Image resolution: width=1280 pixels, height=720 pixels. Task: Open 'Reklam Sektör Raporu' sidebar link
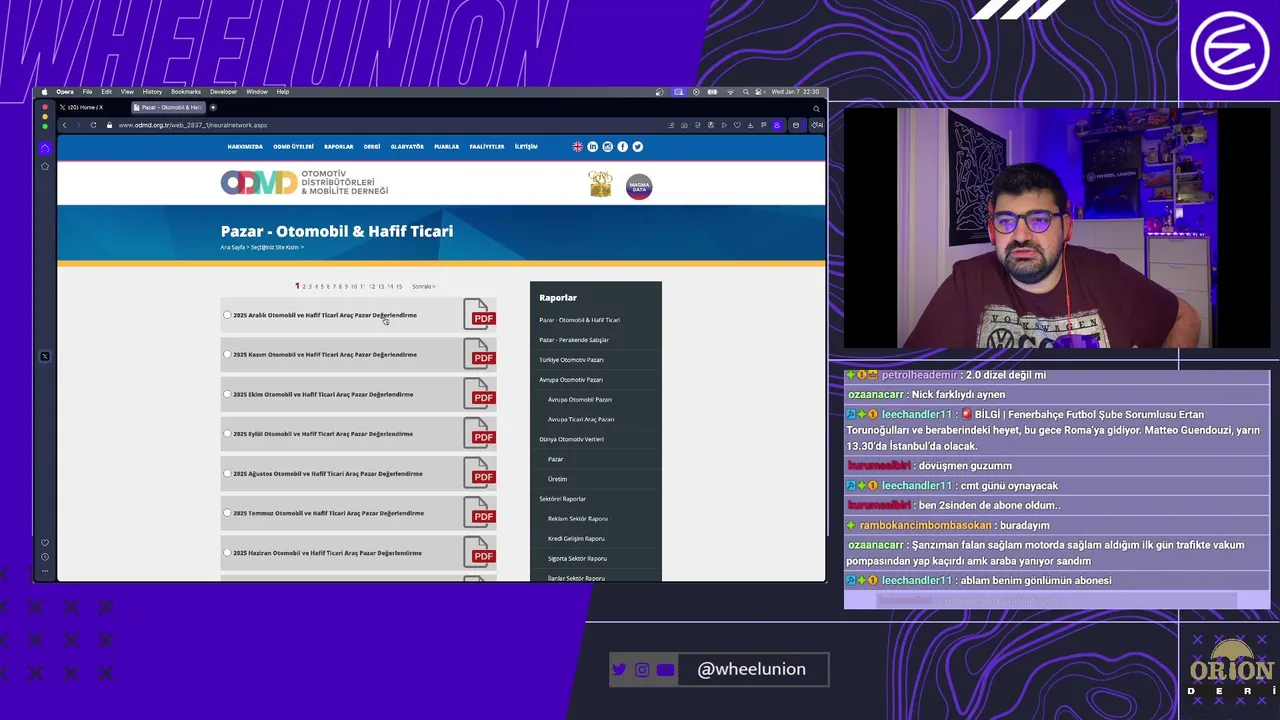tap(578, 518)
